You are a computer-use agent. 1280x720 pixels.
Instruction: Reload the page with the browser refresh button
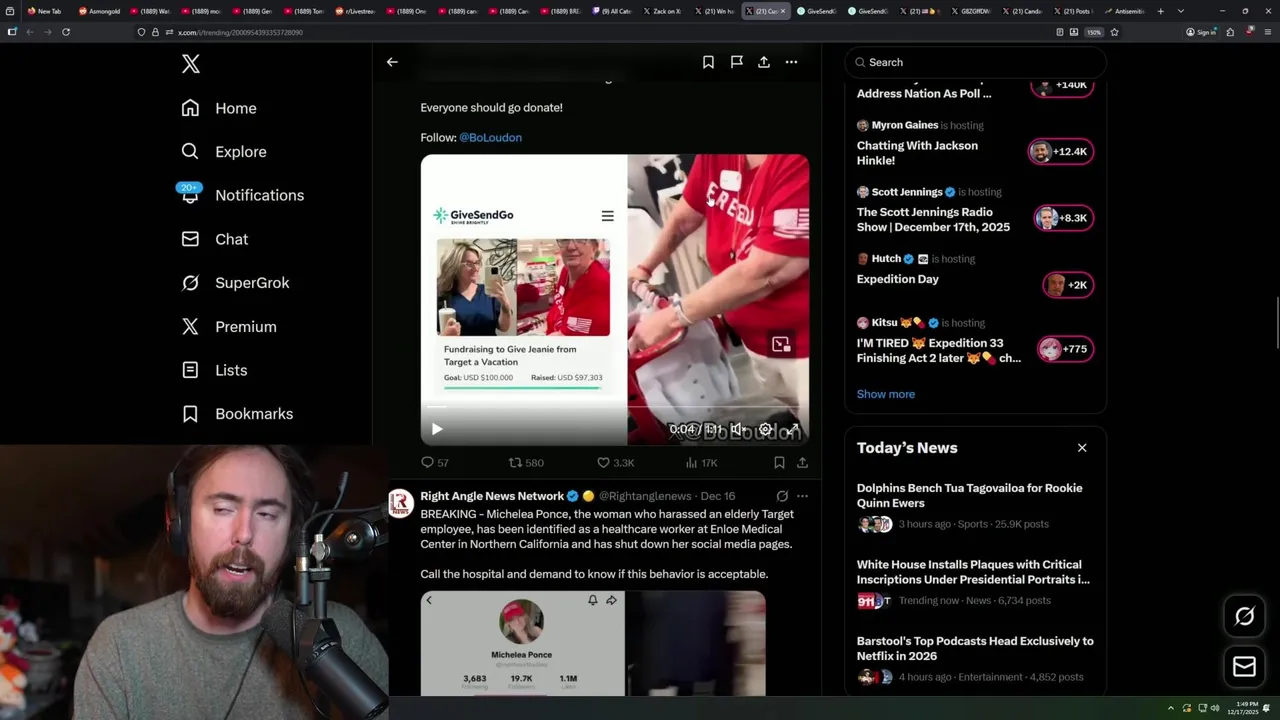click(x=66, y=32)
